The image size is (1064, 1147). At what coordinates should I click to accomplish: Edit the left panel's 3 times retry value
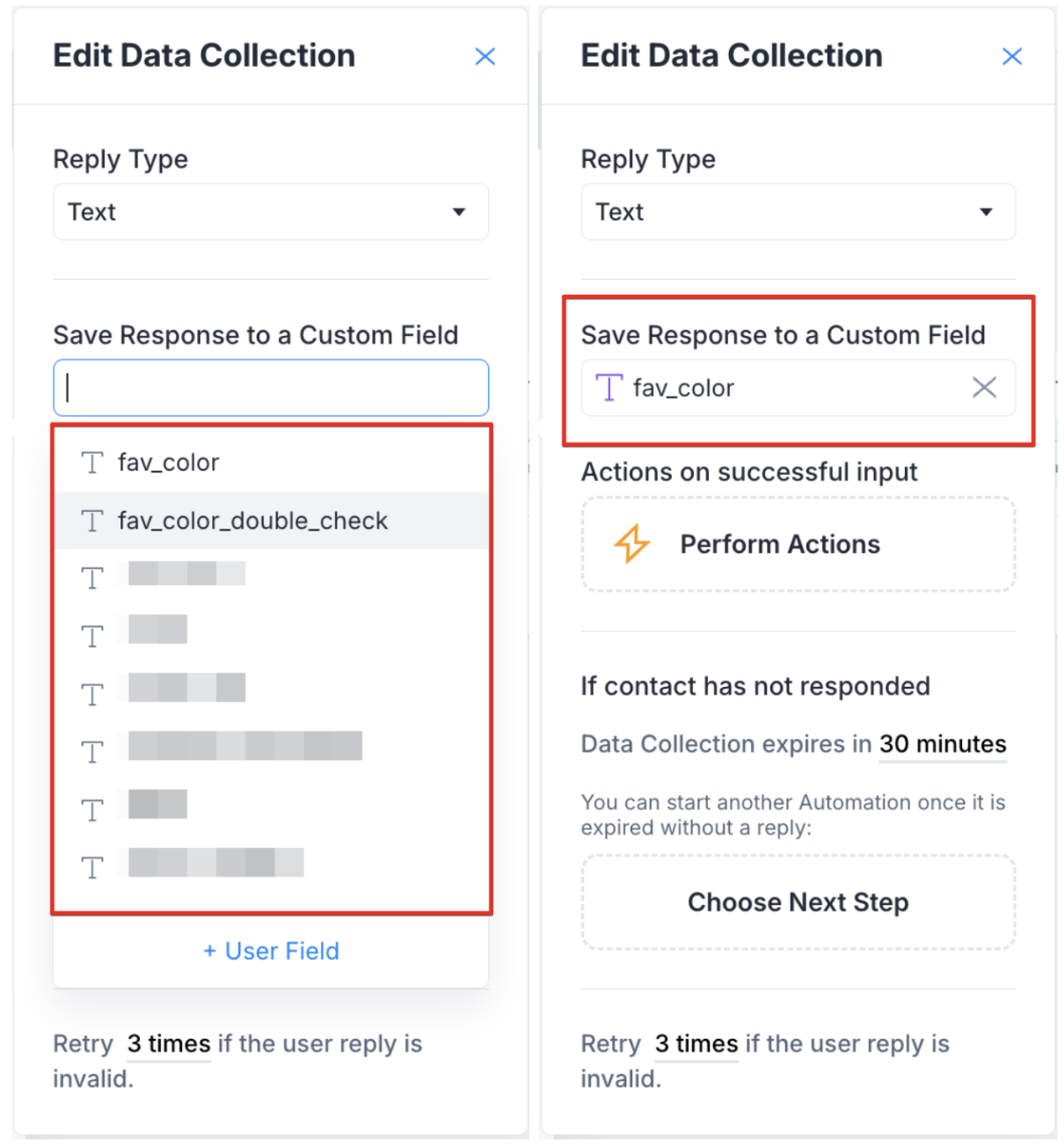169,1044
